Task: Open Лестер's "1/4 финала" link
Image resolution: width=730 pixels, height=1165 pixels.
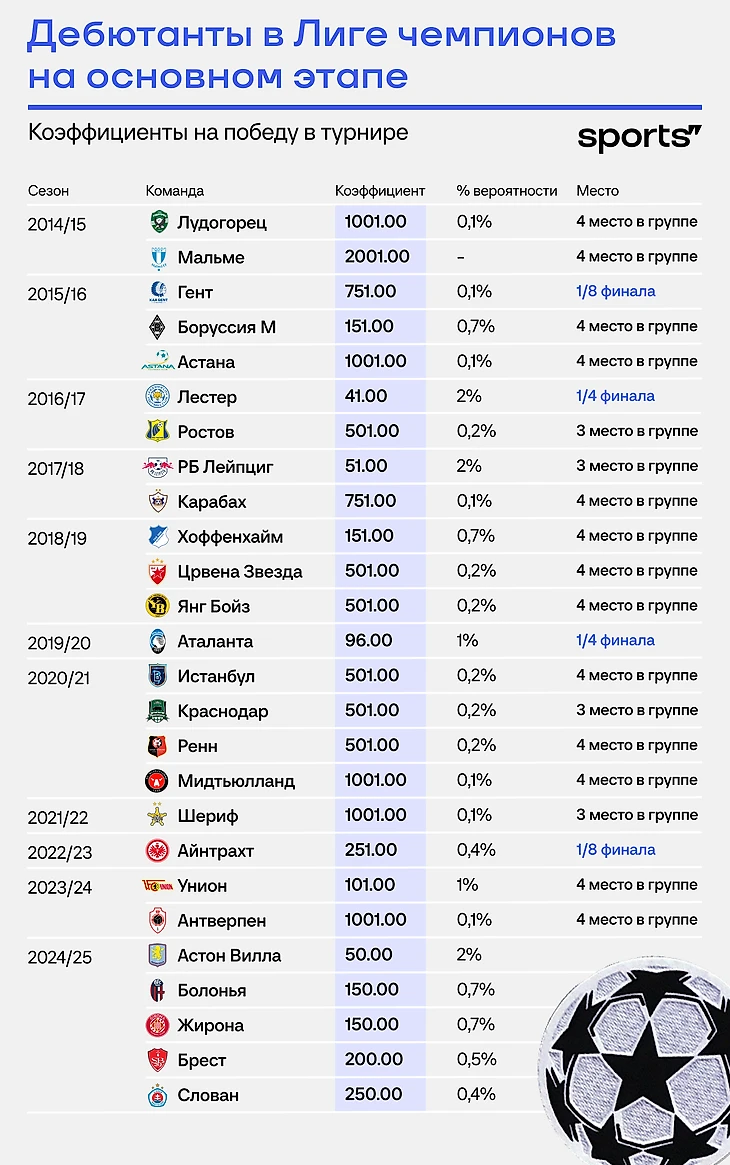Action: 615,396
